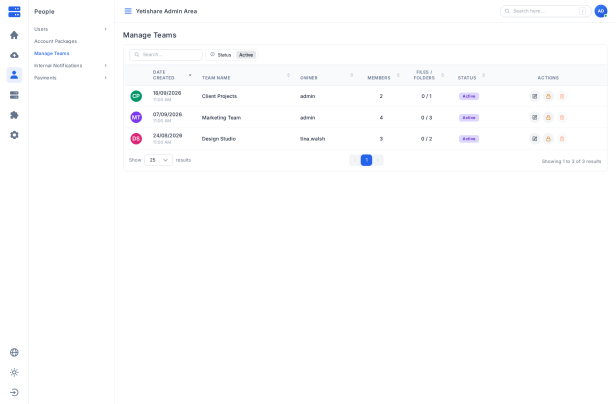Delete the Marketing Team row
The width and height of the screenshot is (616, 404).
562,118
